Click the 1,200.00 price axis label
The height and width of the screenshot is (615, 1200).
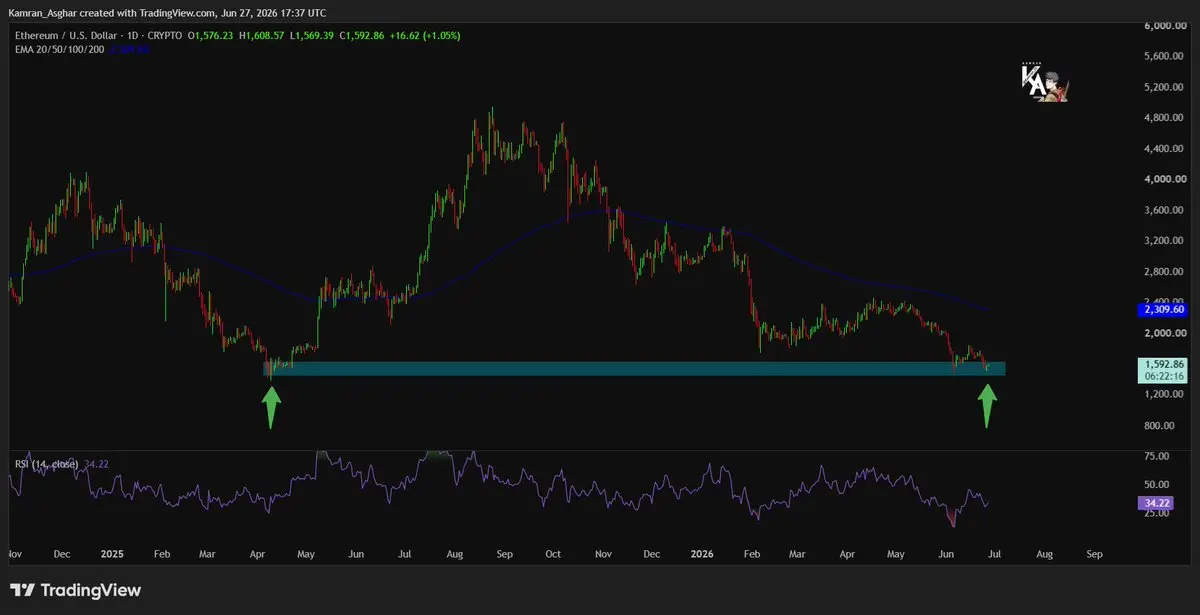pyautogui.click(x=1165, y=395)
